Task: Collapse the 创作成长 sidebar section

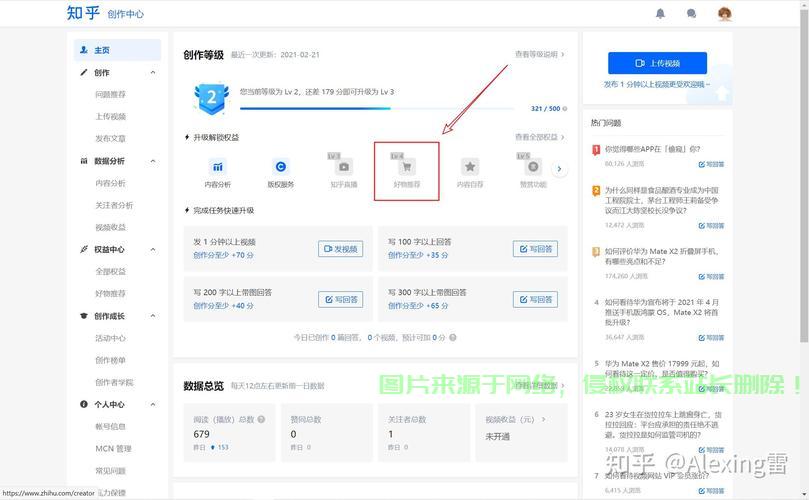Action: click(153, 316)
